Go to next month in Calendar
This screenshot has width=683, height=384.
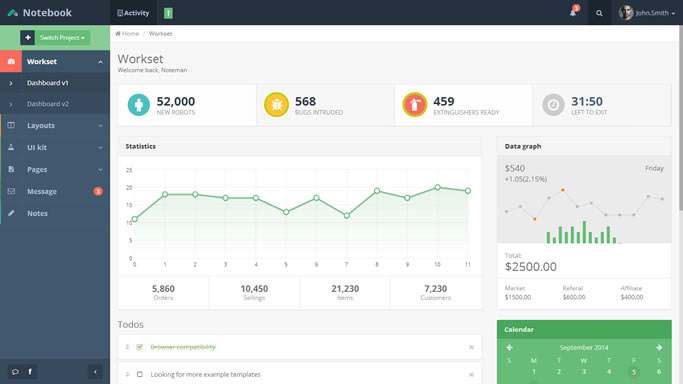coord(659,347)
